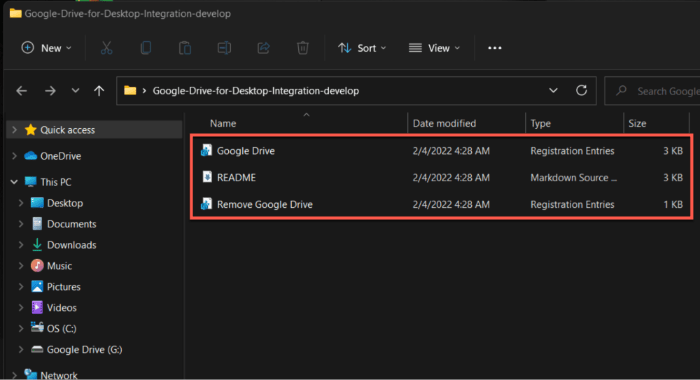The width and height of the screenshot is (700, 380).
Task: Click the OneDrive cloud icon
Action: click(30, 156)
